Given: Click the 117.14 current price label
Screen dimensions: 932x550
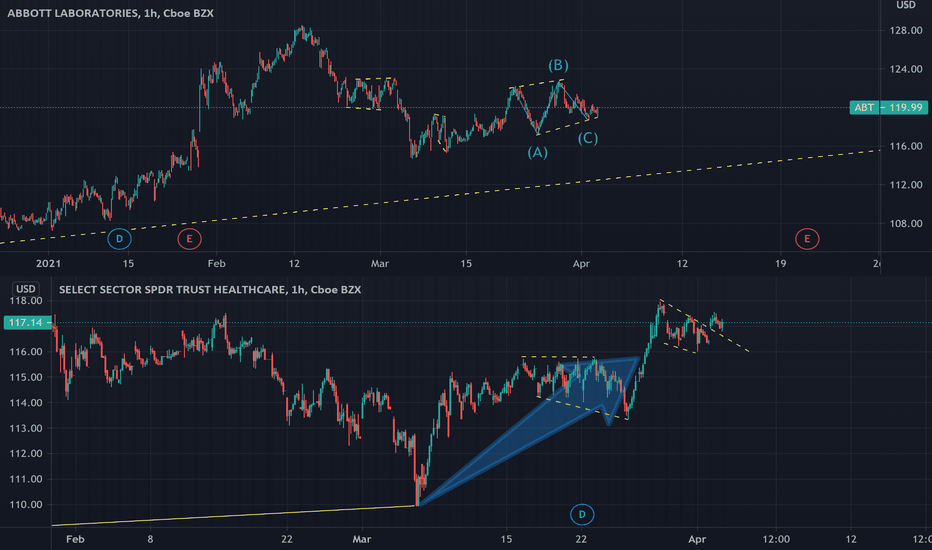Looking at the screenshot, I should [x=26, y=322].
